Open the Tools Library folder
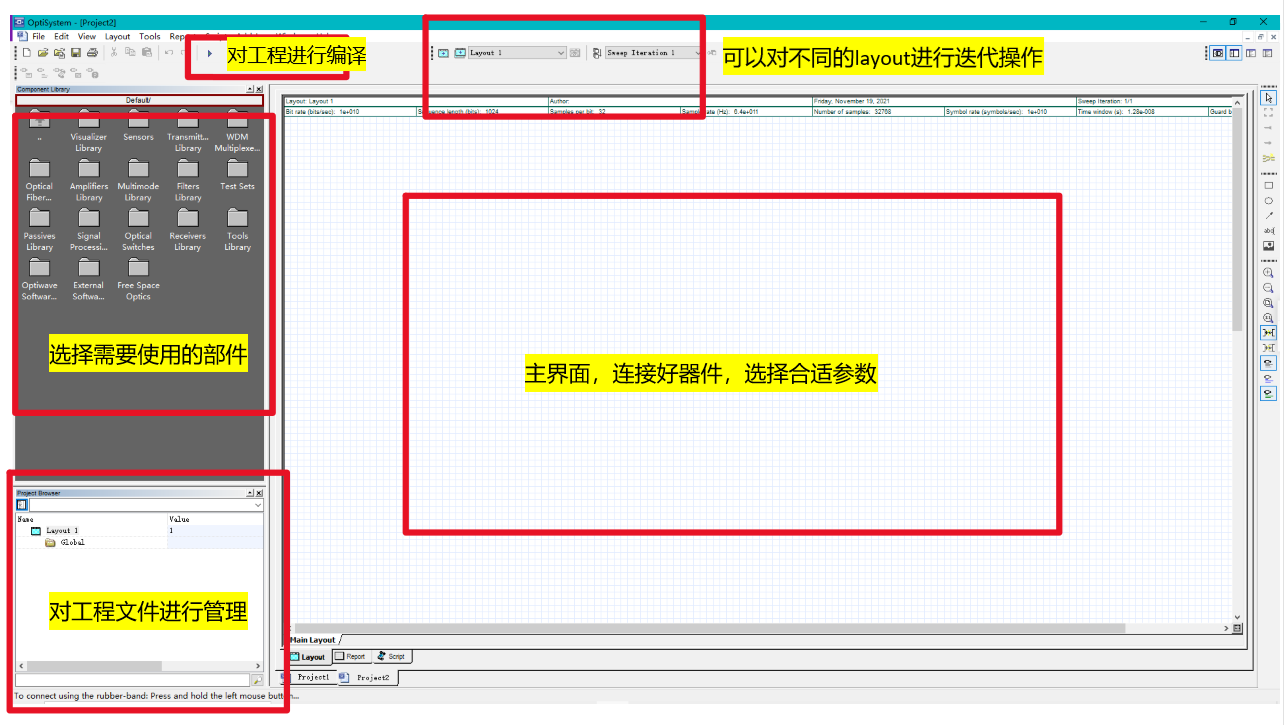Image resolution: width=1287 pixels, height=725 pixels. [x=237, y=230]
